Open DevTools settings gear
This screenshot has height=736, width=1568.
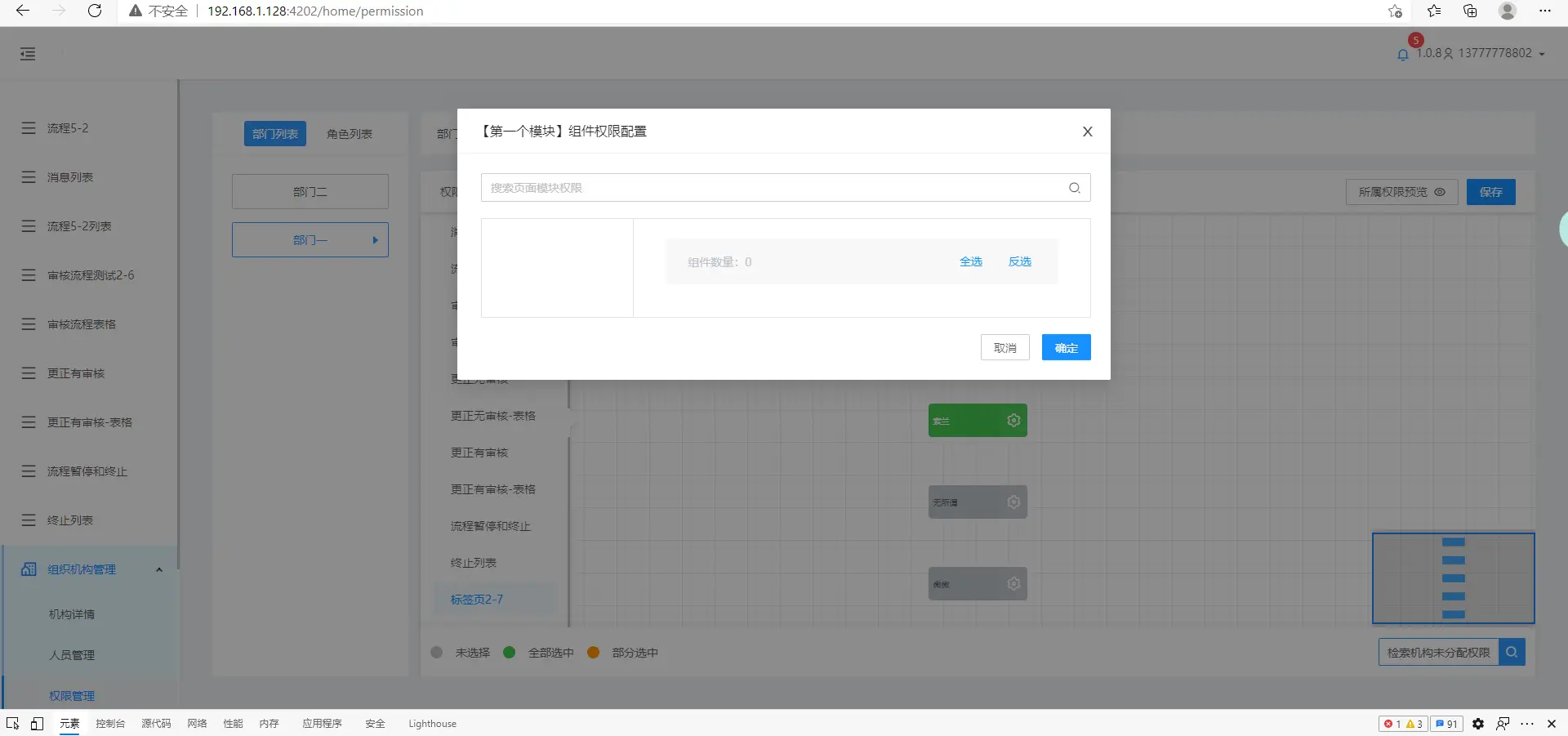(x=1478, y=724)
